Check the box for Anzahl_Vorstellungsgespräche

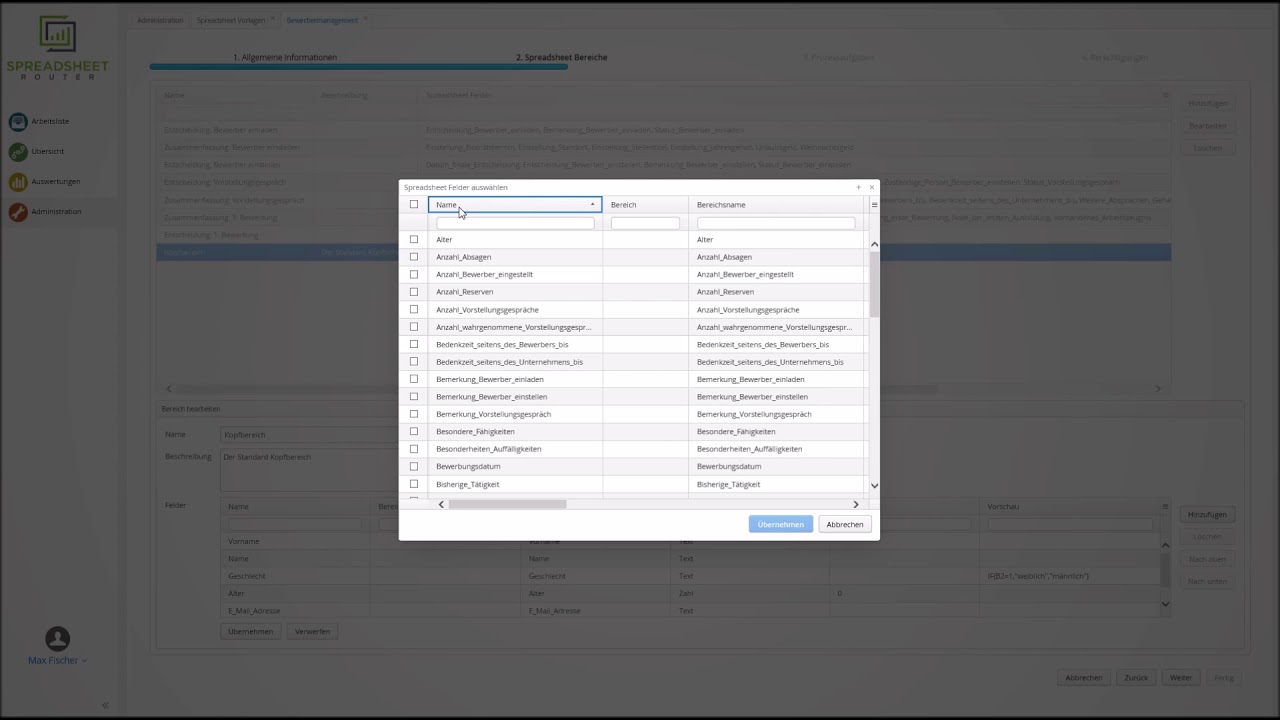tap(414, 310)
